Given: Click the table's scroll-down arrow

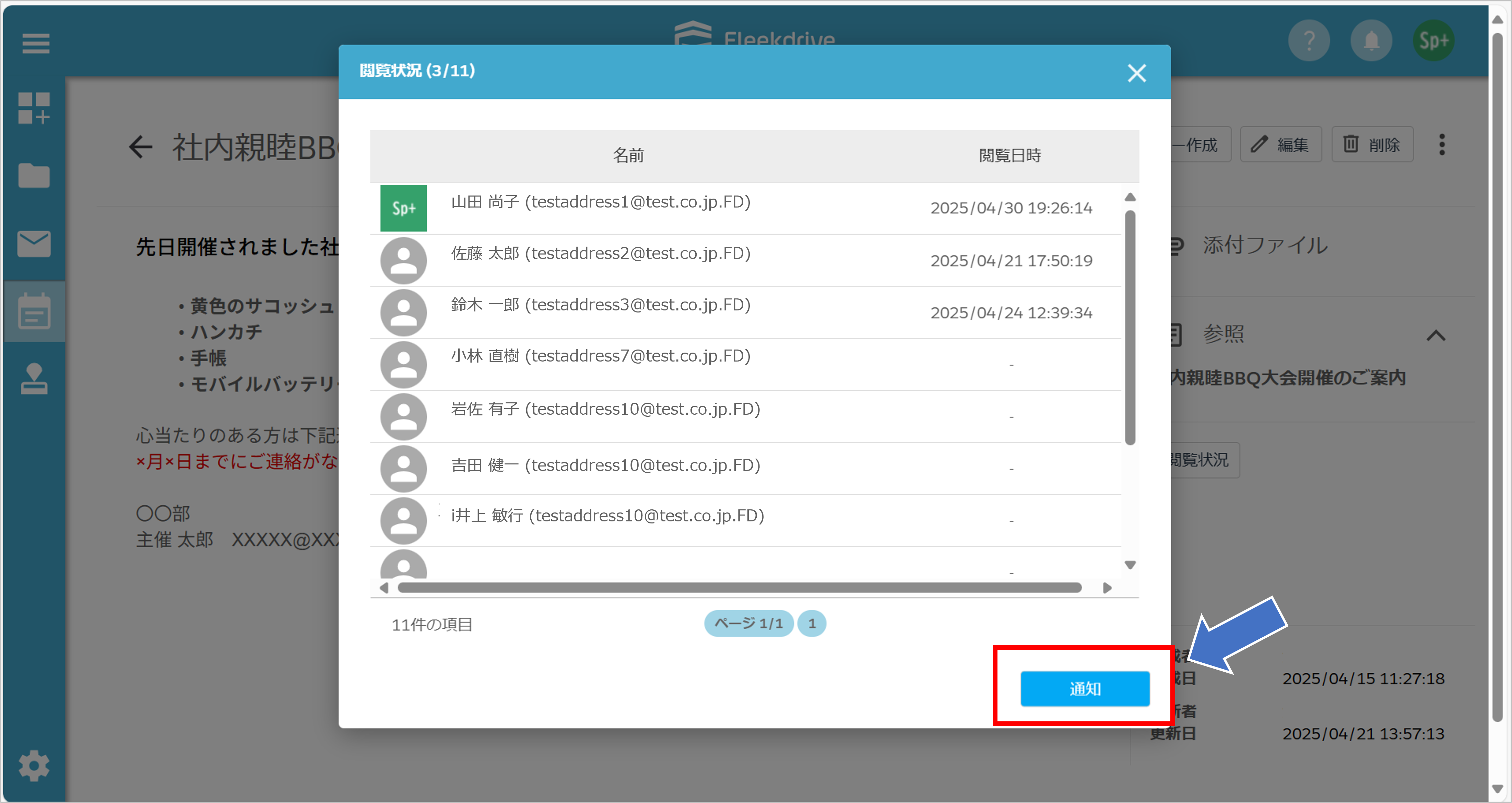Looking at the screenshot, I should point(1131,565).
